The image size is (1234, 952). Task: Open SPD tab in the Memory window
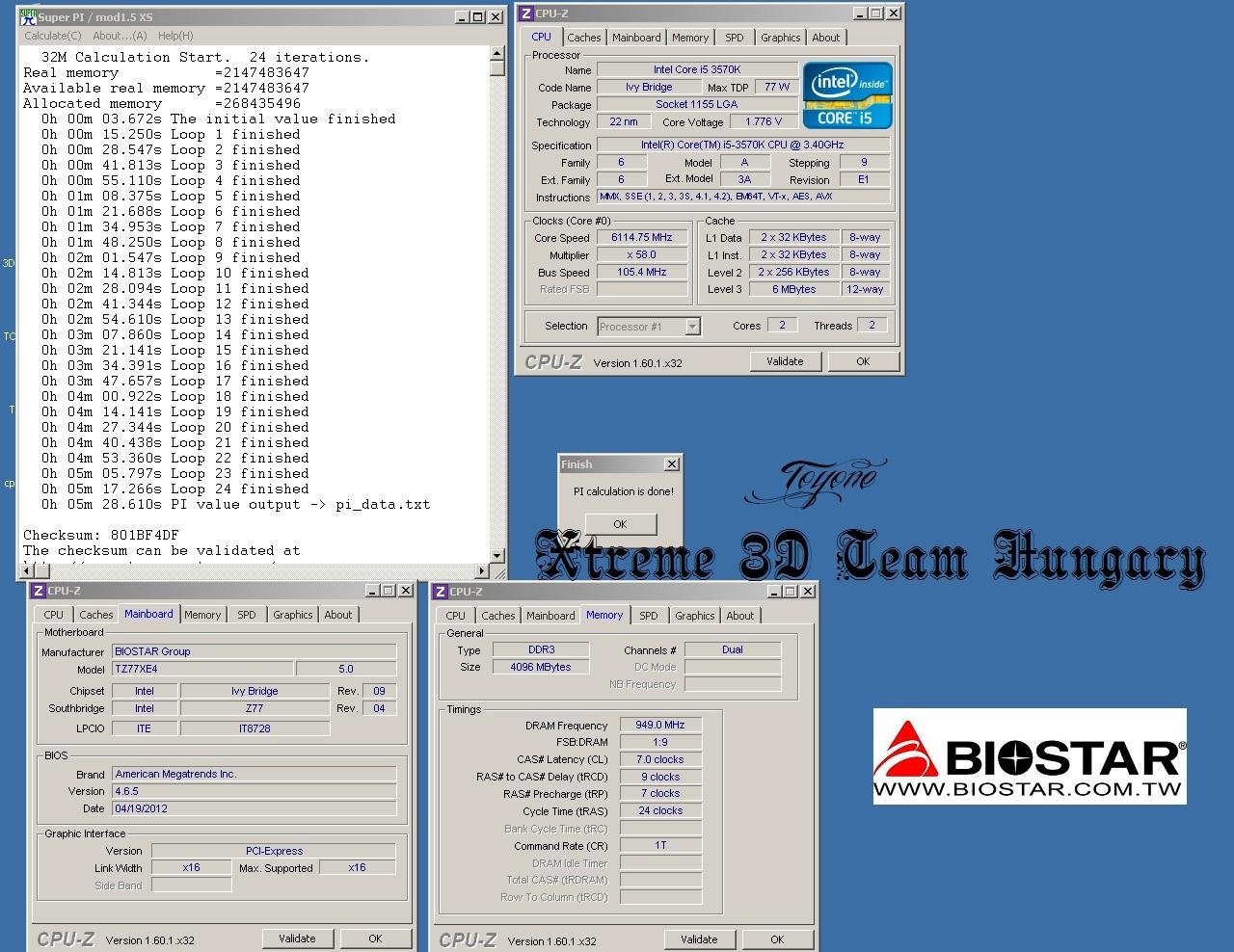click(x=649, y=616)
